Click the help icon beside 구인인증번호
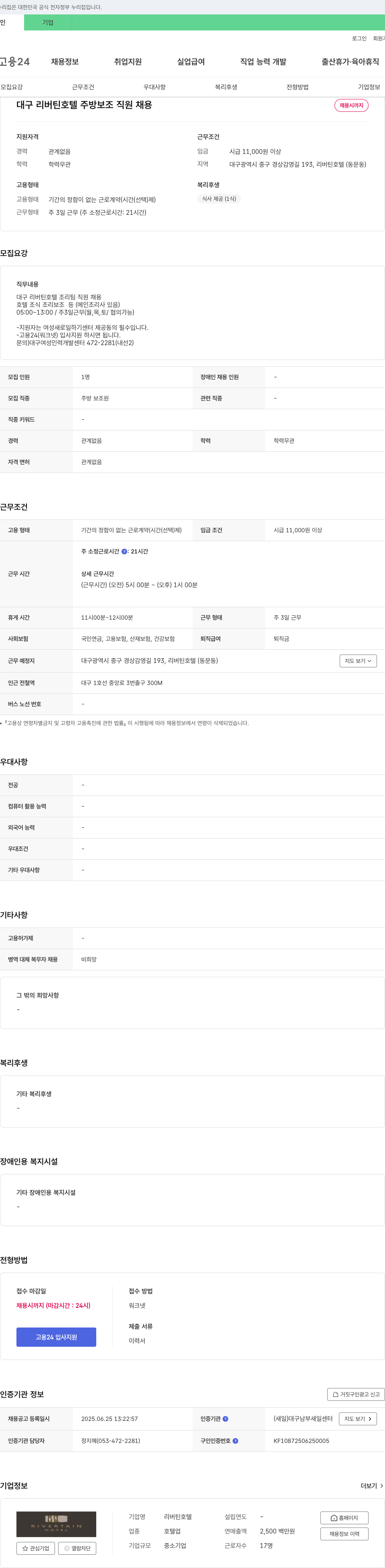 coord(235,1441)
